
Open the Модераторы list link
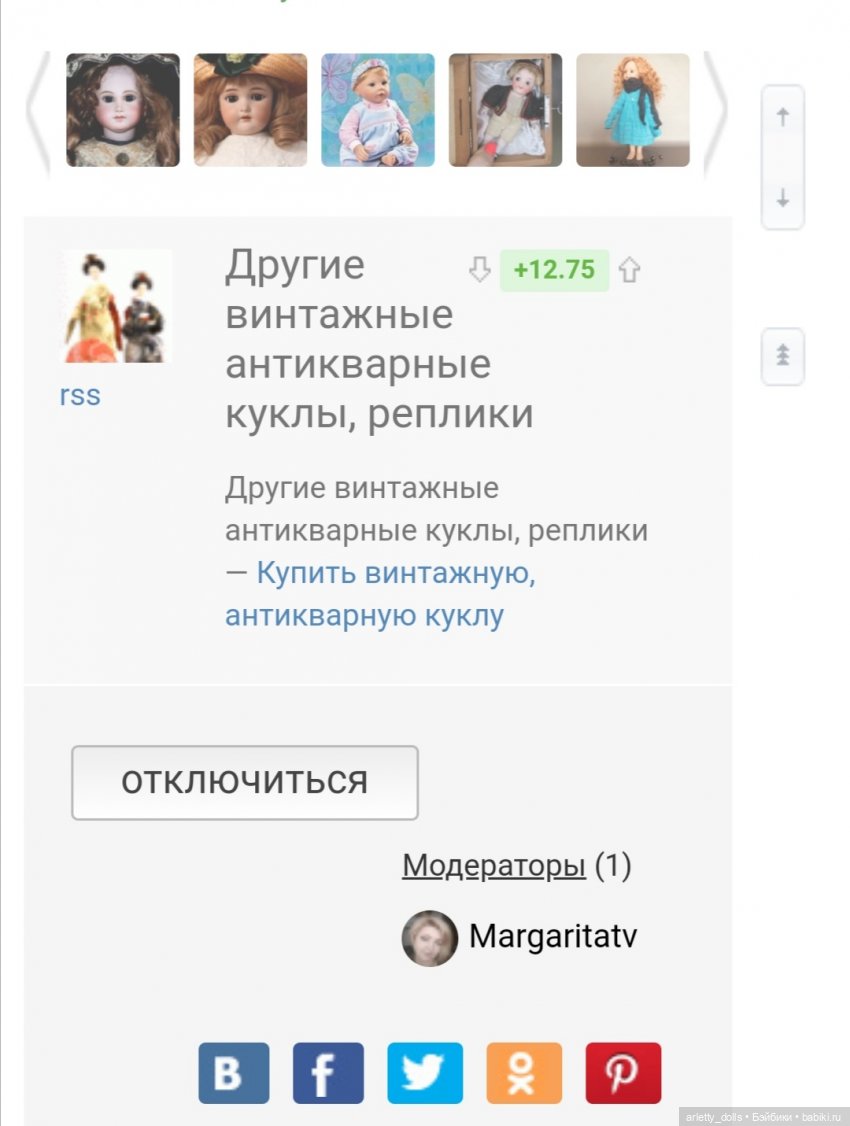(x=494, y=865)
